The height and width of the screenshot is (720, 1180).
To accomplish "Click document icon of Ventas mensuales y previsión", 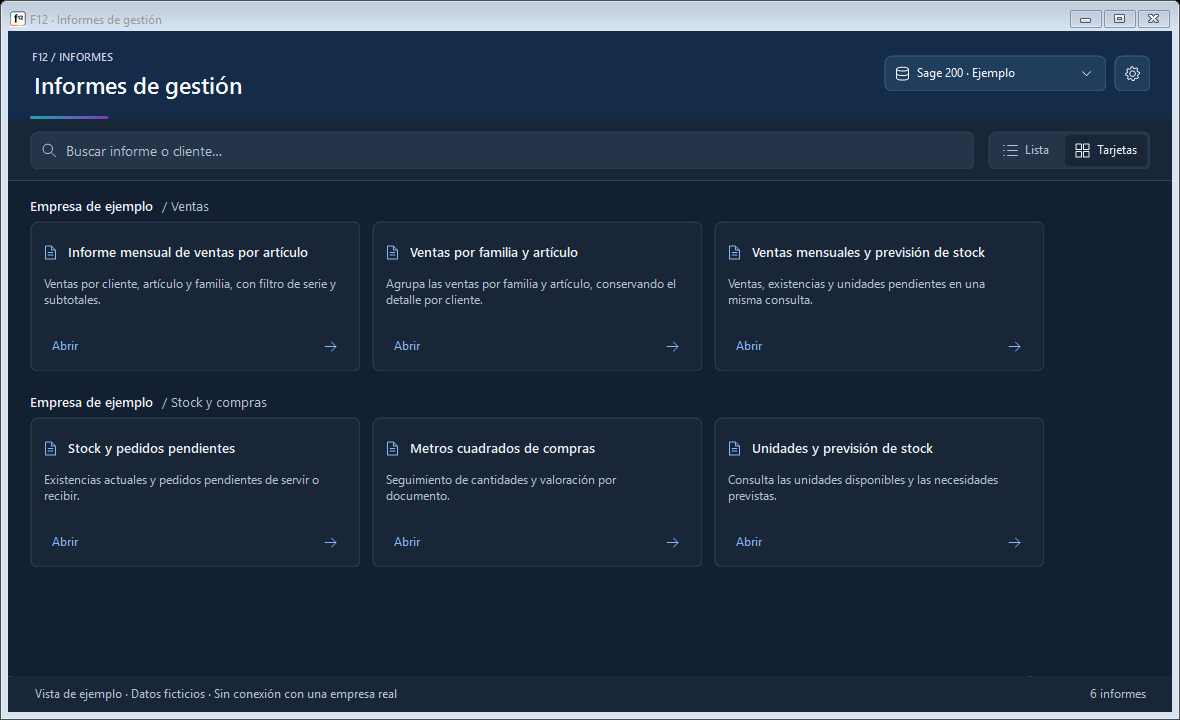I will [x=734, y=252].
